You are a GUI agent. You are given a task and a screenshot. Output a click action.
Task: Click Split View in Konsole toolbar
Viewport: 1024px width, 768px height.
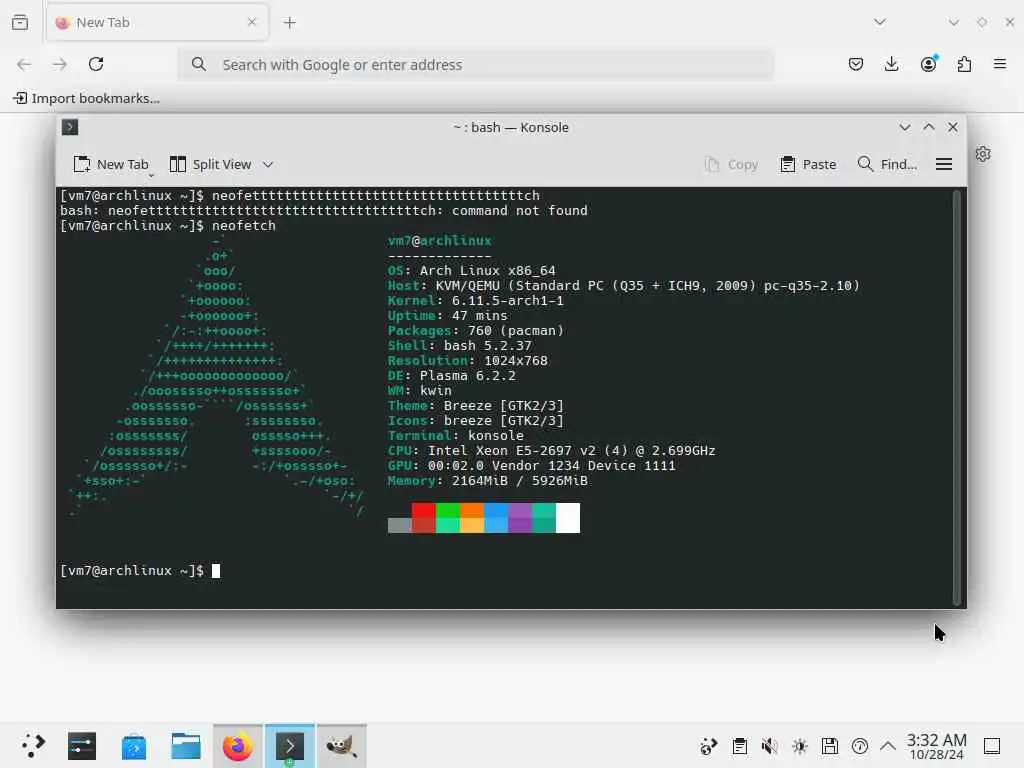(x=210, y=165)
